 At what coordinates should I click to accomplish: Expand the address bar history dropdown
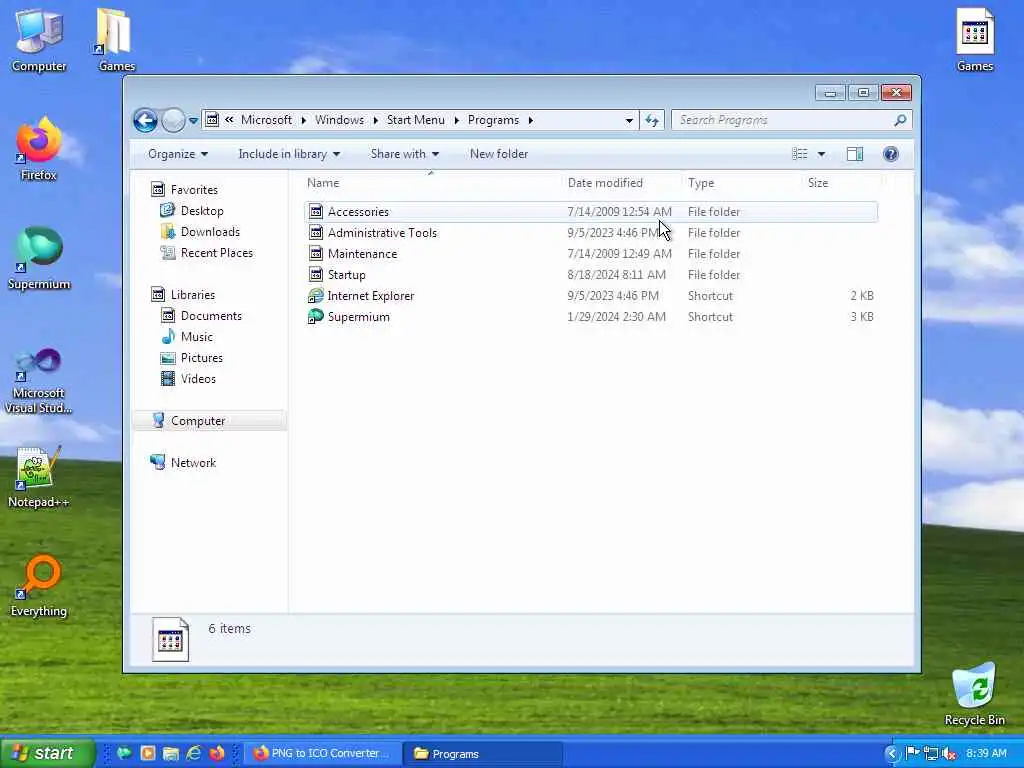[x=629, y=120]
